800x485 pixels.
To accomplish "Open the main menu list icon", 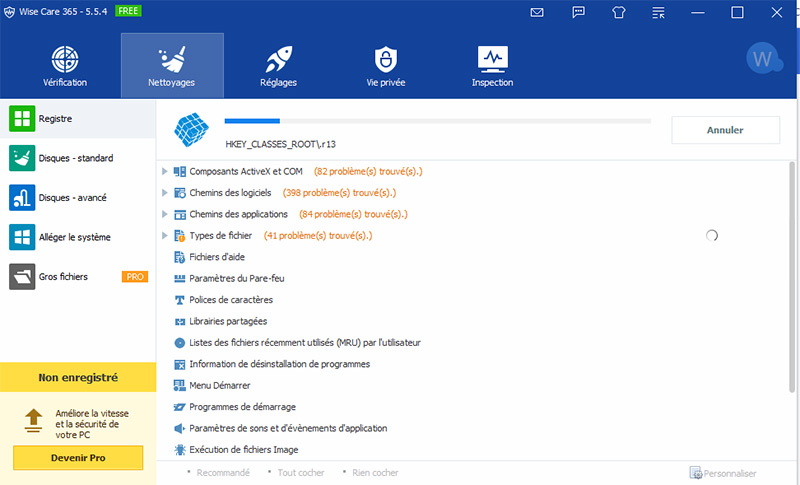I will click(x=658, y=12).
